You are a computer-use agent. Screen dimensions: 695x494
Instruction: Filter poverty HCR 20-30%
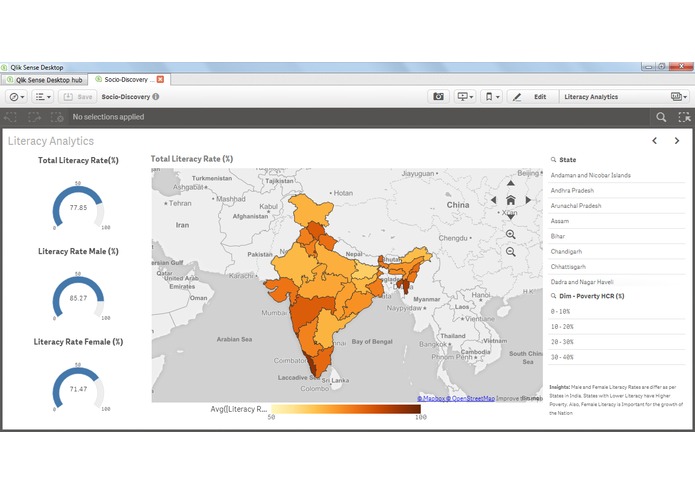(x=617, y=342)
